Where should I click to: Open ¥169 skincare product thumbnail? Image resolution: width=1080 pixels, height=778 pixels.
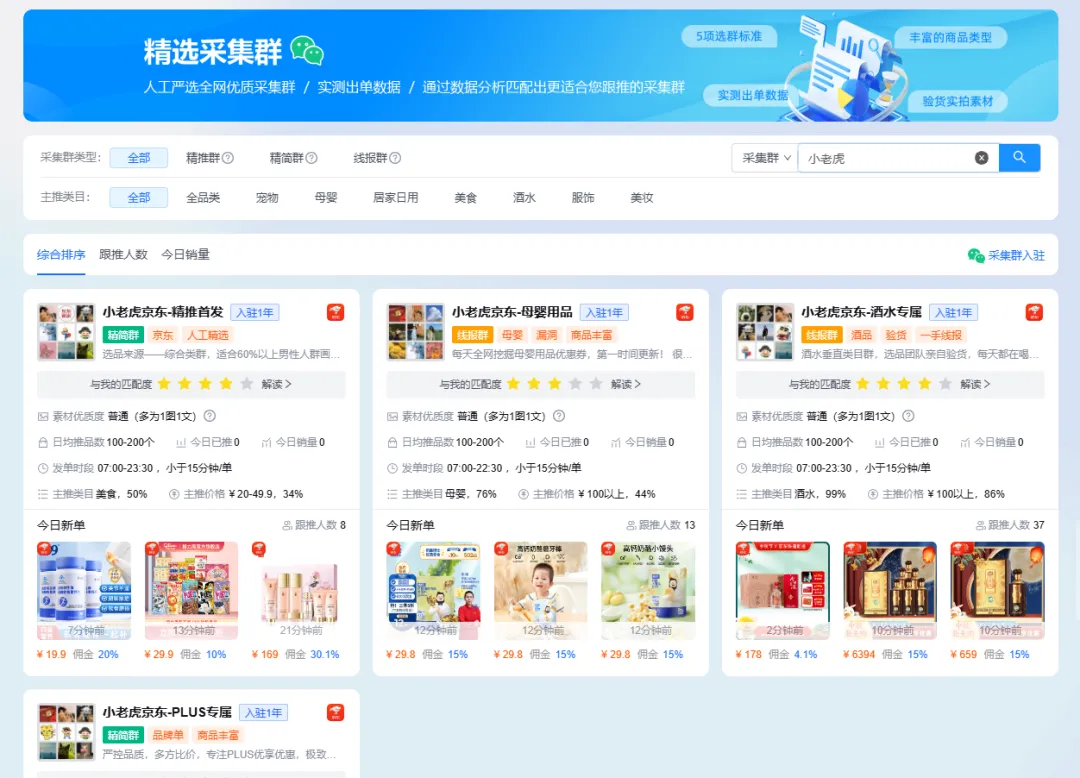pos(299,591)
